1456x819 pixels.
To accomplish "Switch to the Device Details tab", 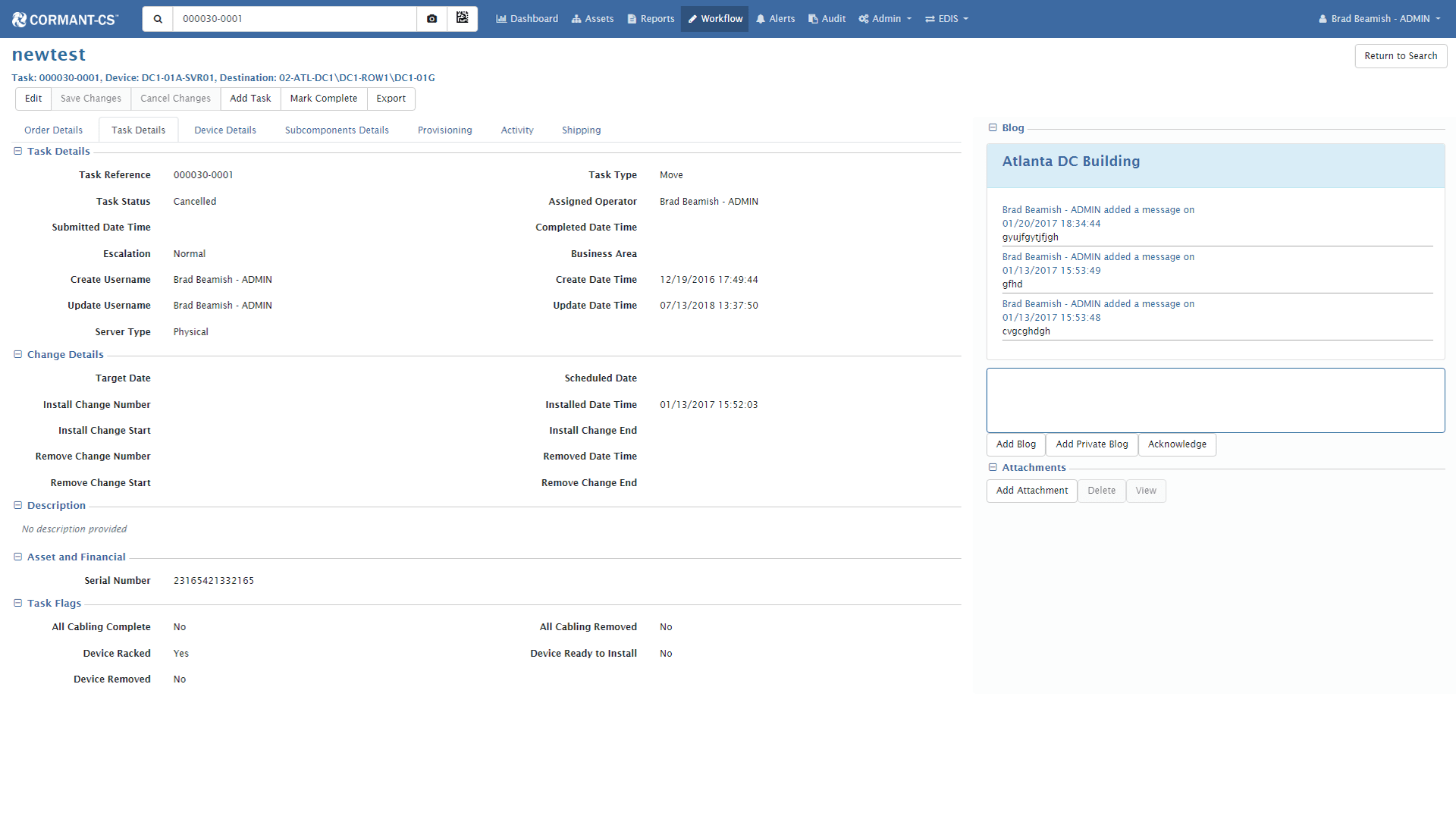I will [x=224, y=130].
